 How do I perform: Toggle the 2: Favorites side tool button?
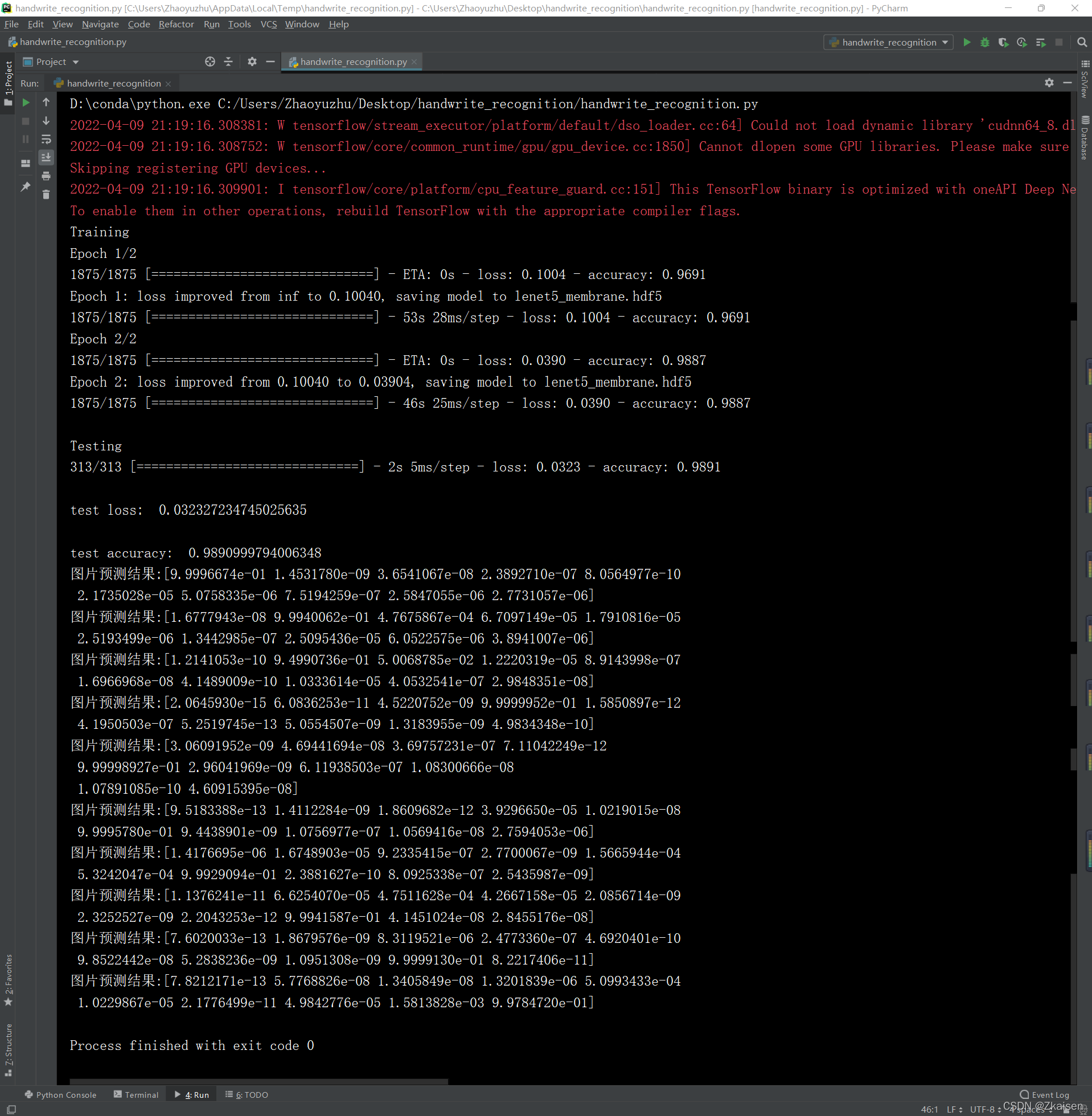tap(8, 980)
